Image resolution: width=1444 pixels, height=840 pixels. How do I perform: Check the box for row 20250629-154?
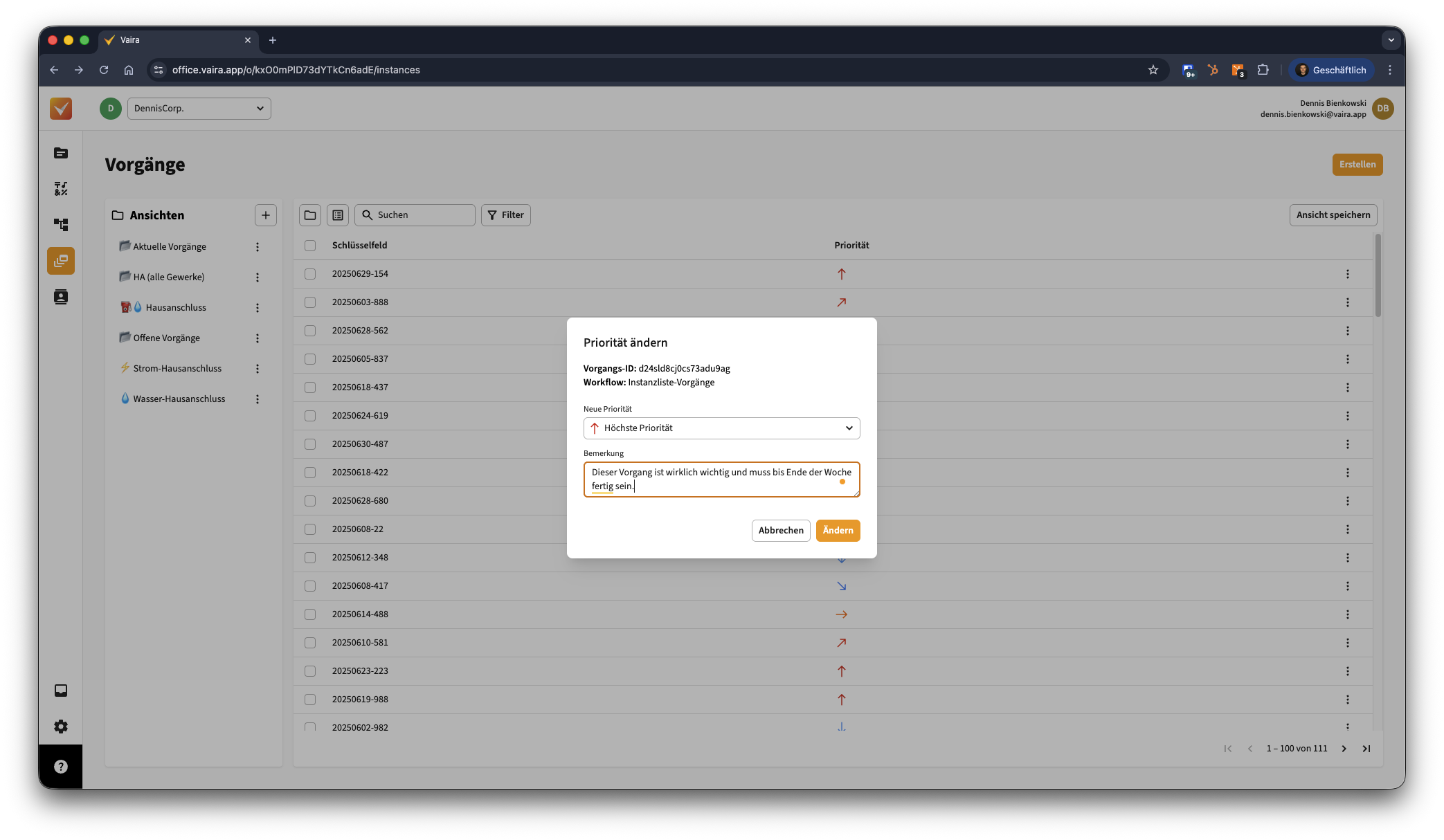[x=310, y=274]
